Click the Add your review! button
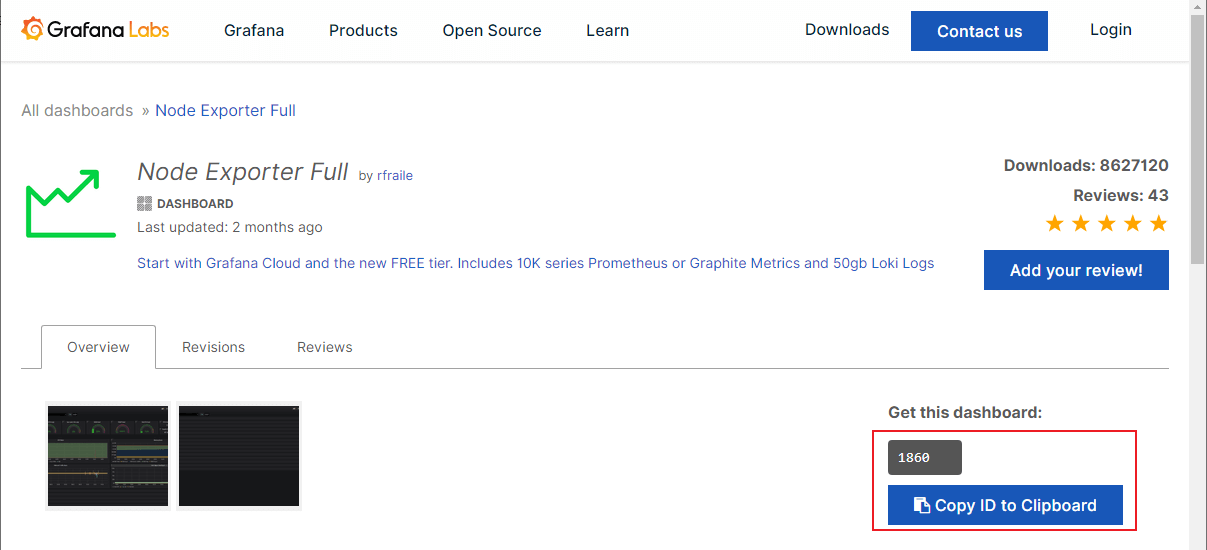Viewport: 1207px width, 550px height. [1076, 270]
